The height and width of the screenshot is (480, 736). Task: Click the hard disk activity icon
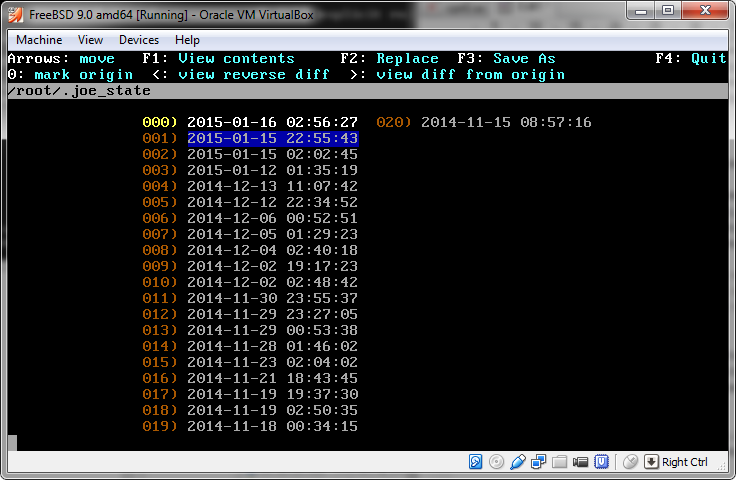478,462
